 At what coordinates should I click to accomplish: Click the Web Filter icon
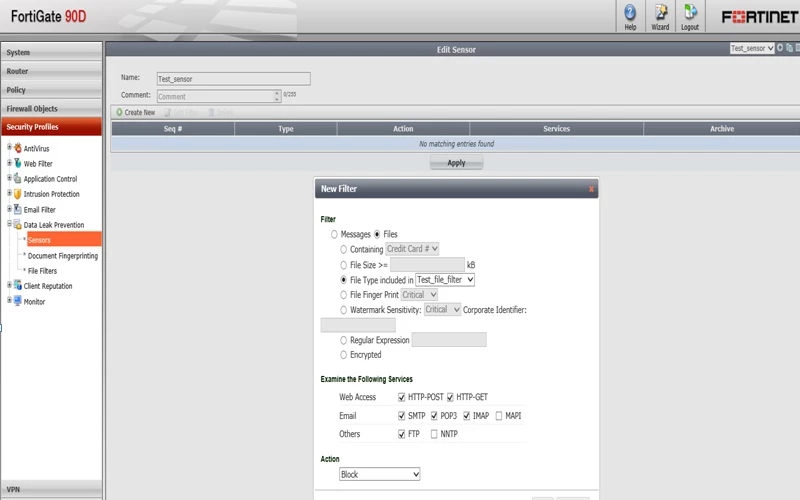(x=18, y=163)
